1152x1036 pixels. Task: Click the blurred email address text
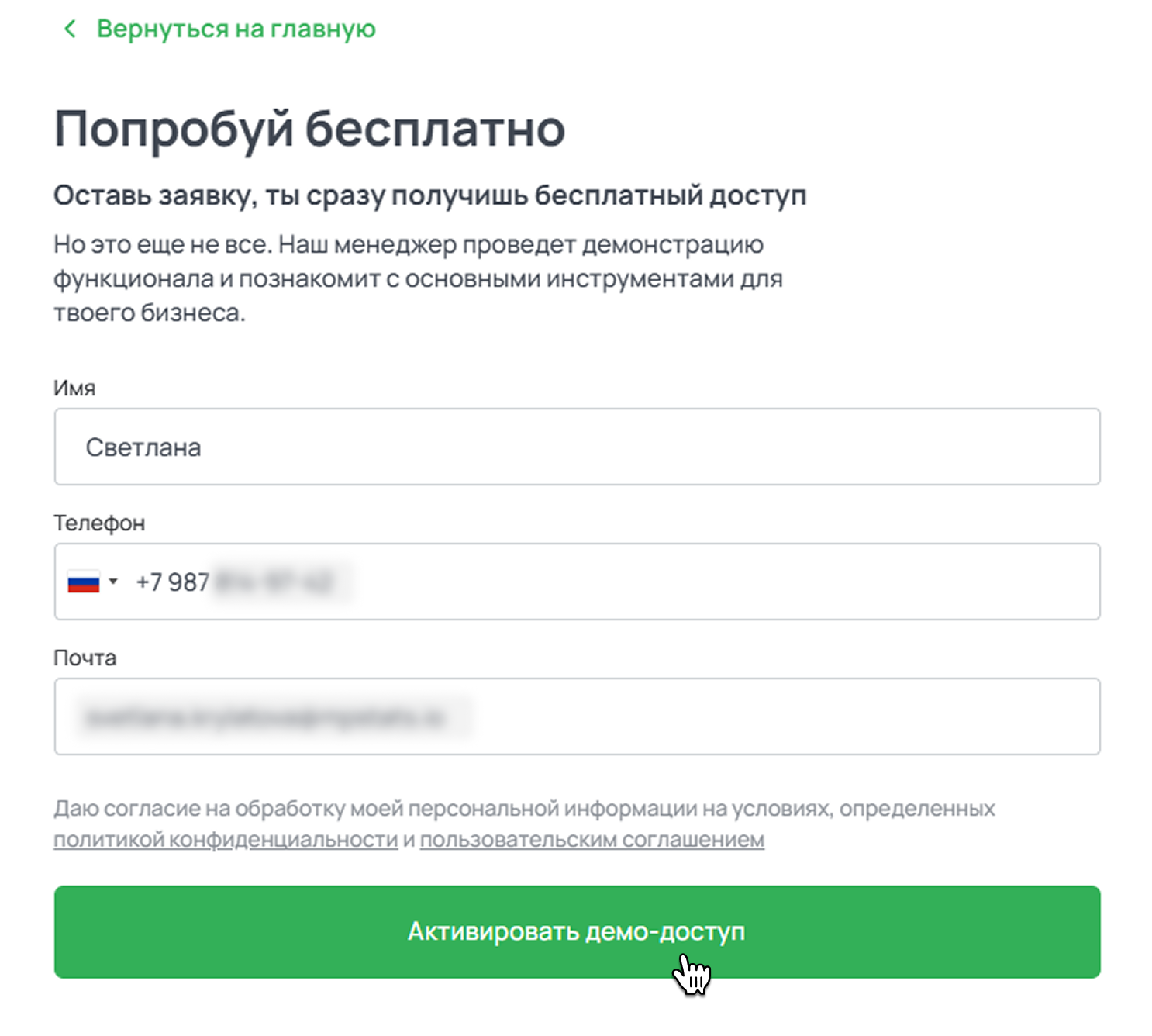(x=266, y=718)
